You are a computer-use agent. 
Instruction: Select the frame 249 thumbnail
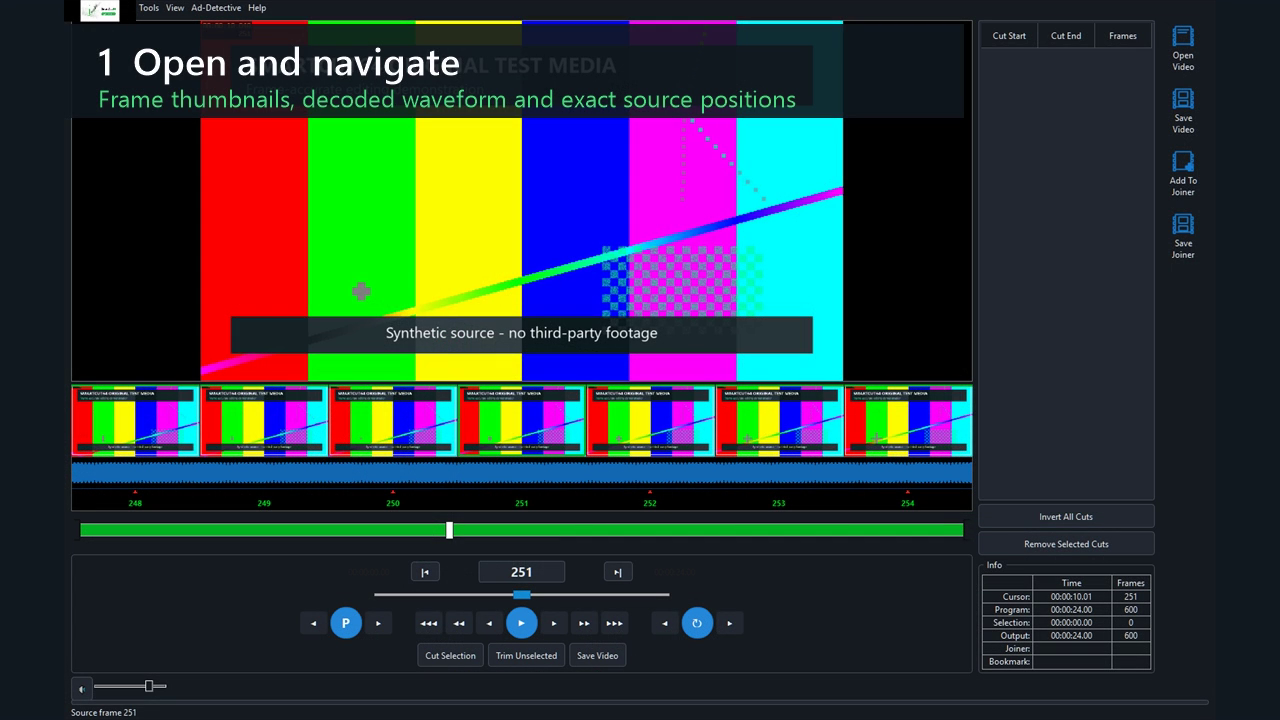[264, 421]
